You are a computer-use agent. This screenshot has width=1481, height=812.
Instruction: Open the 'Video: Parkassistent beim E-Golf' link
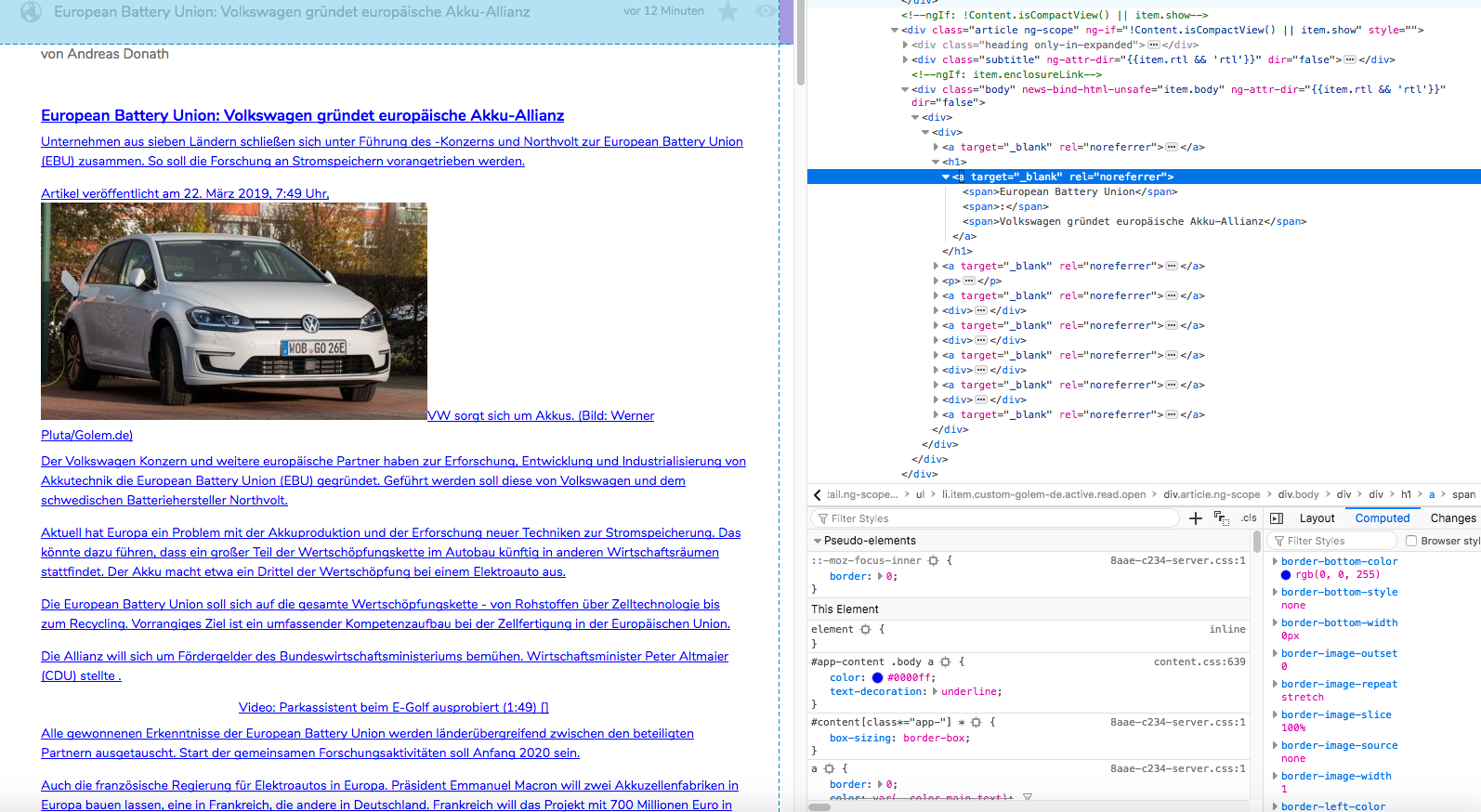pyautogui.click(x=393, y=707)
